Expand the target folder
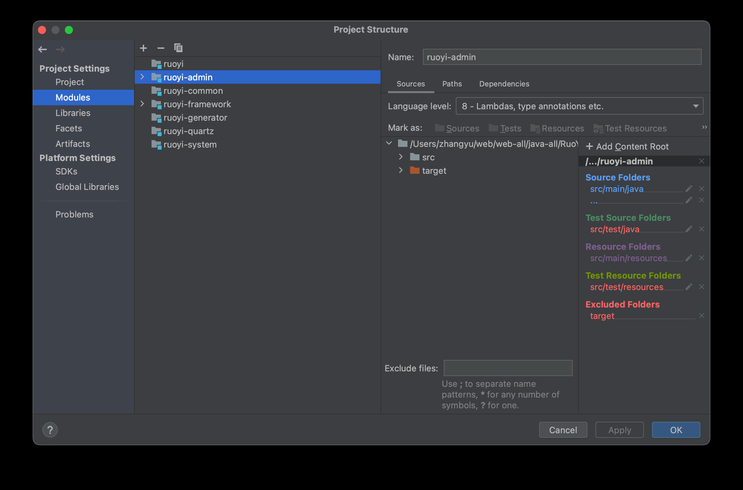Screen dimensions: 743x490 click(x=401, y=170)
